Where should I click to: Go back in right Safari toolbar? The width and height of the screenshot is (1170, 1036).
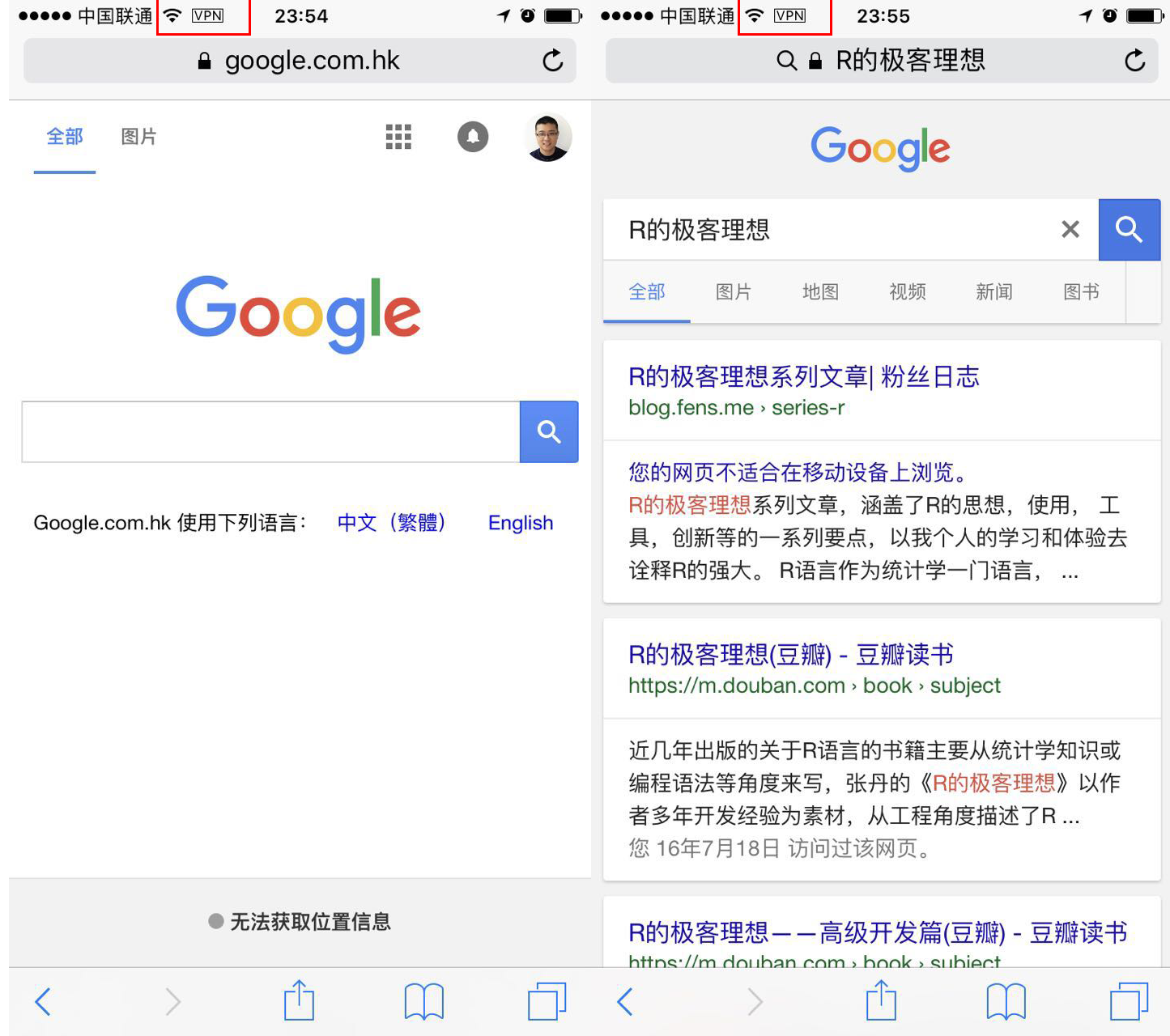[624, 1002]
